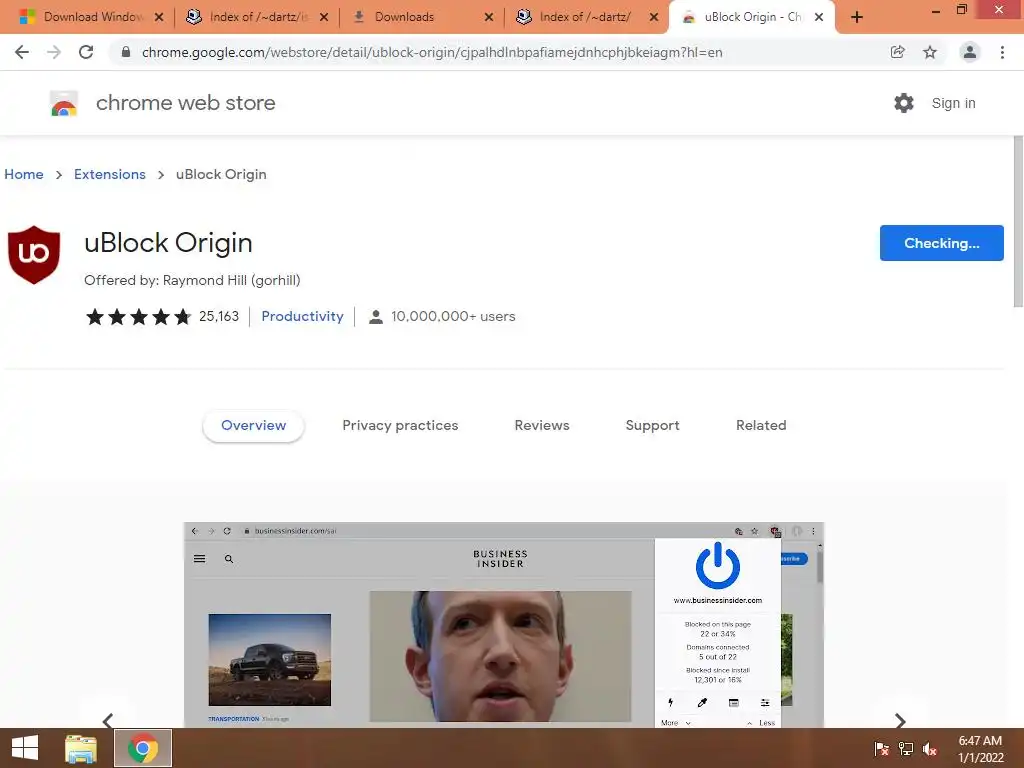Click the network tray icon
Screen dimensions: 1024x768
point(906,749)
